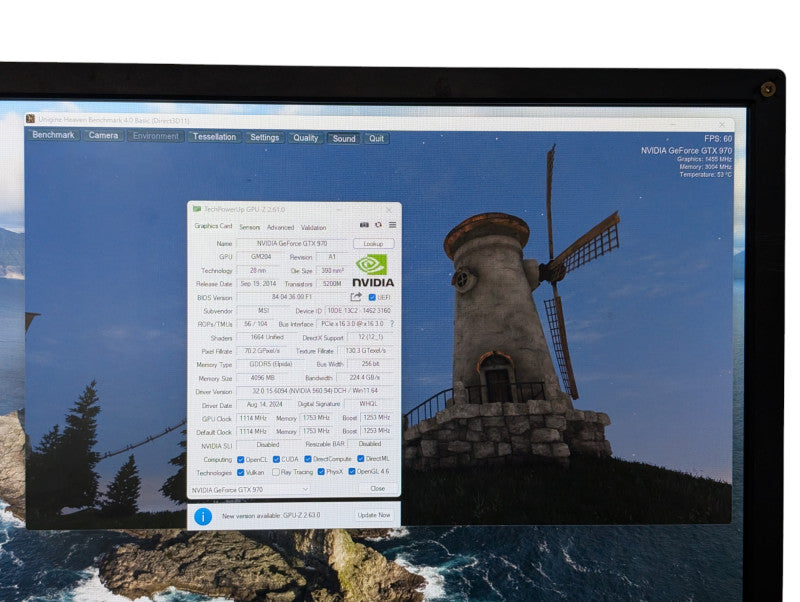Take a GPU-Z screenshot with camera icon
Image resolution: width=800 pixels, height=602 pixels.
coord(364,225)
